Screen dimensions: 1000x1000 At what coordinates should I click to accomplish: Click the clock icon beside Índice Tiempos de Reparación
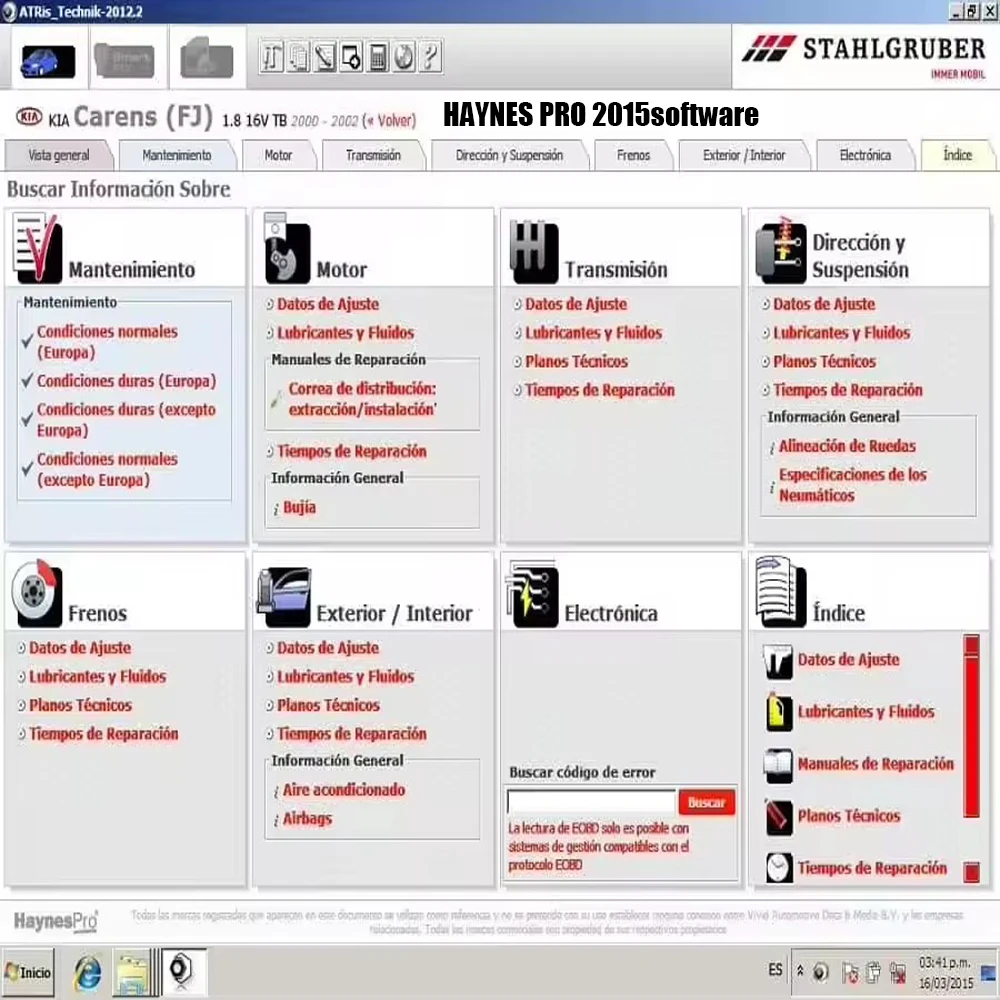tap(779, 869)
